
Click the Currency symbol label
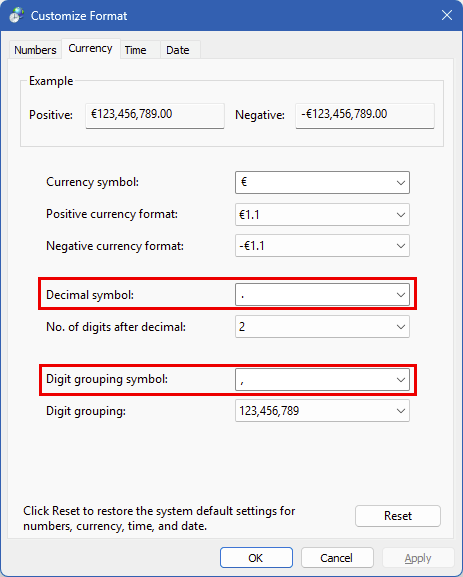[92, 182]
